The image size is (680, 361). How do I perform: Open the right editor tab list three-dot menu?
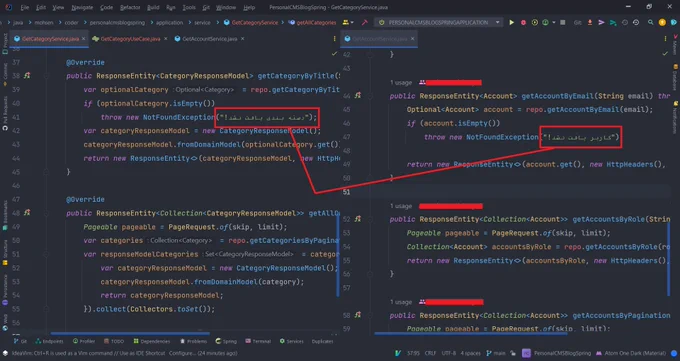[665, 39]
